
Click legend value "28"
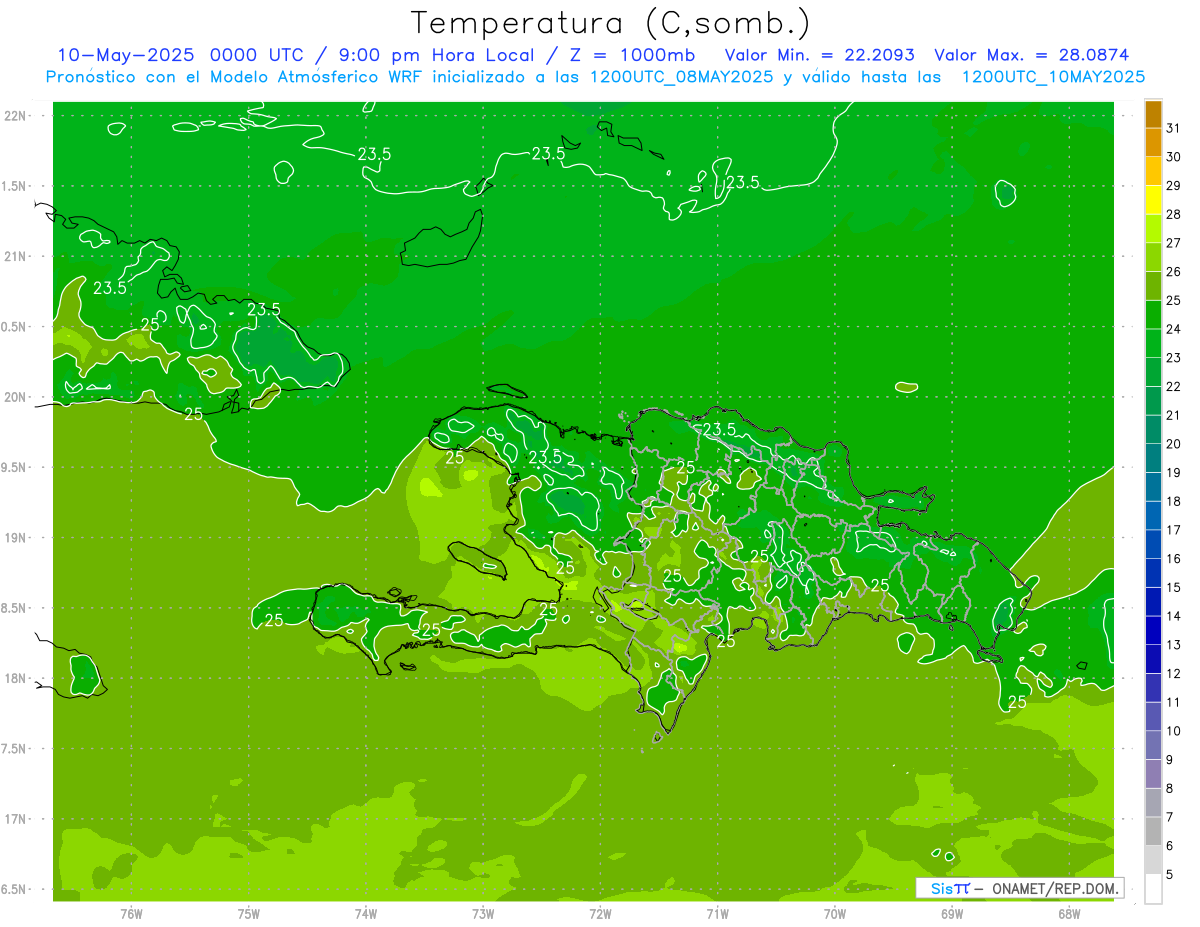tap(1173, 214)
